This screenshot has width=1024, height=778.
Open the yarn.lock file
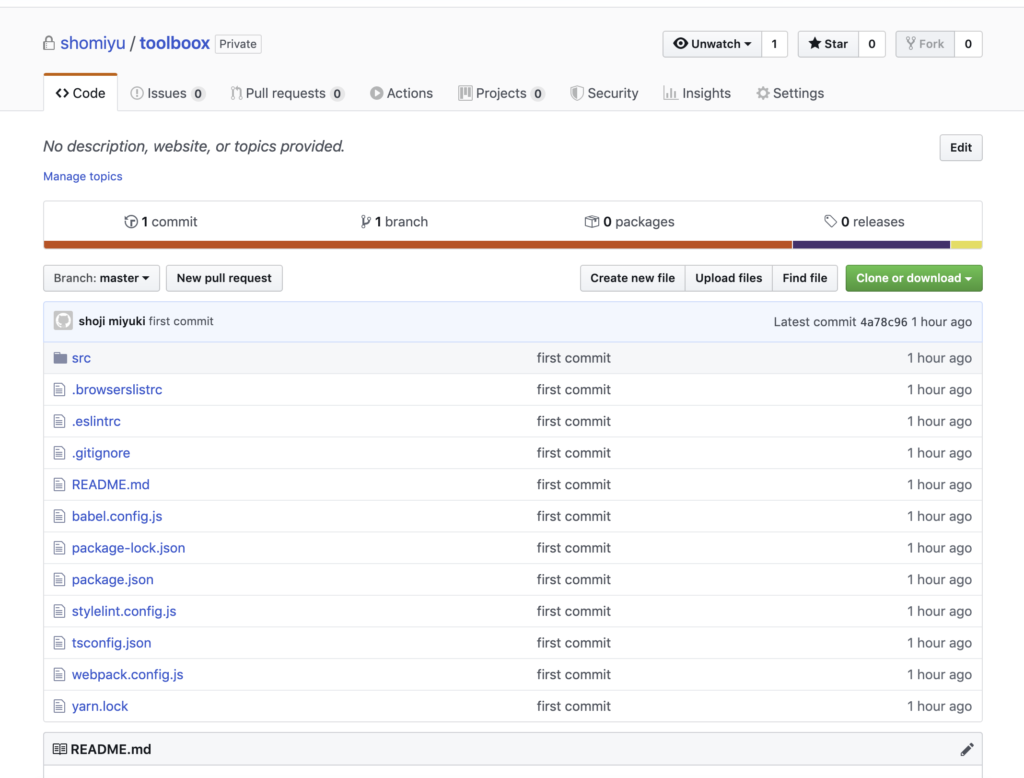(x=100, y=707)
